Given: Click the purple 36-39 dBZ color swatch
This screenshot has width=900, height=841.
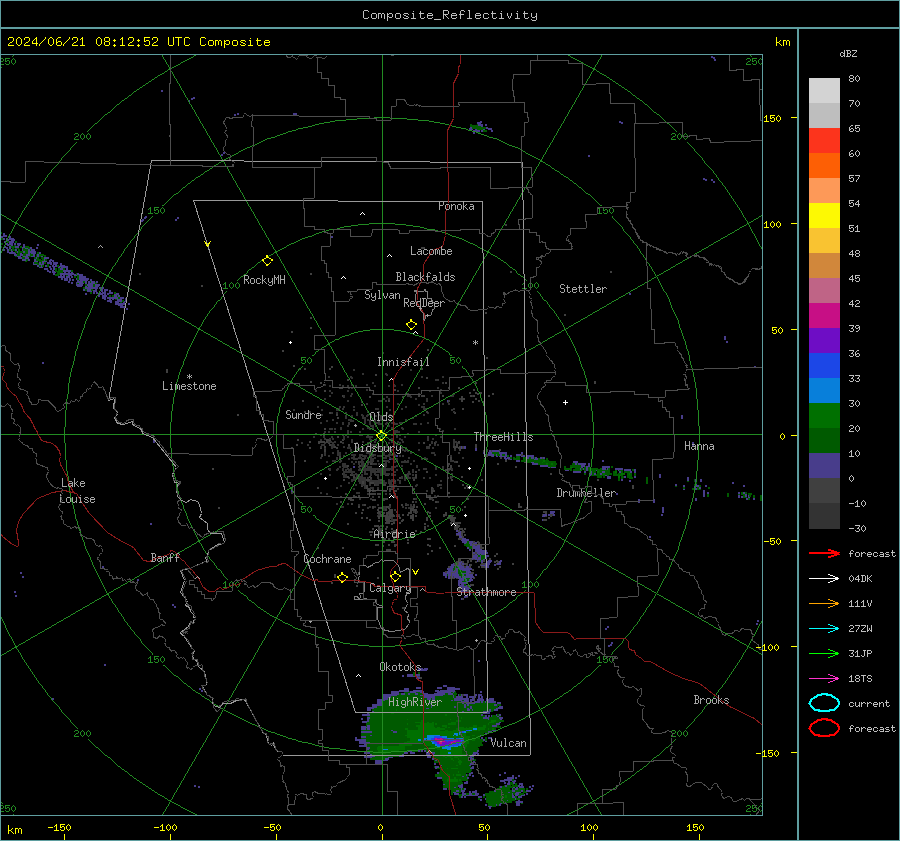Looking at the screenshot, I should [x=824, y=340].
